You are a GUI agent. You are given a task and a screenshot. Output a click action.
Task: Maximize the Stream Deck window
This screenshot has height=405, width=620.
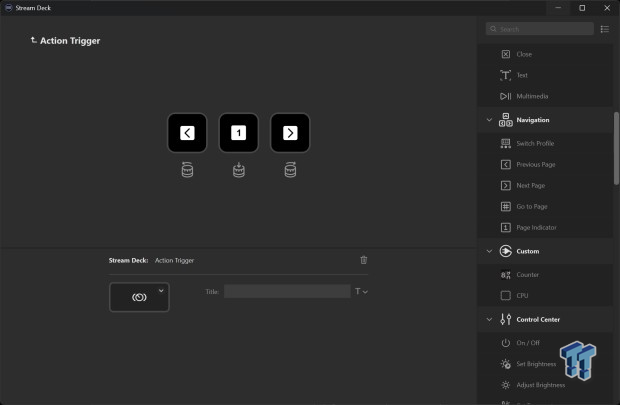tap(582, 8)
